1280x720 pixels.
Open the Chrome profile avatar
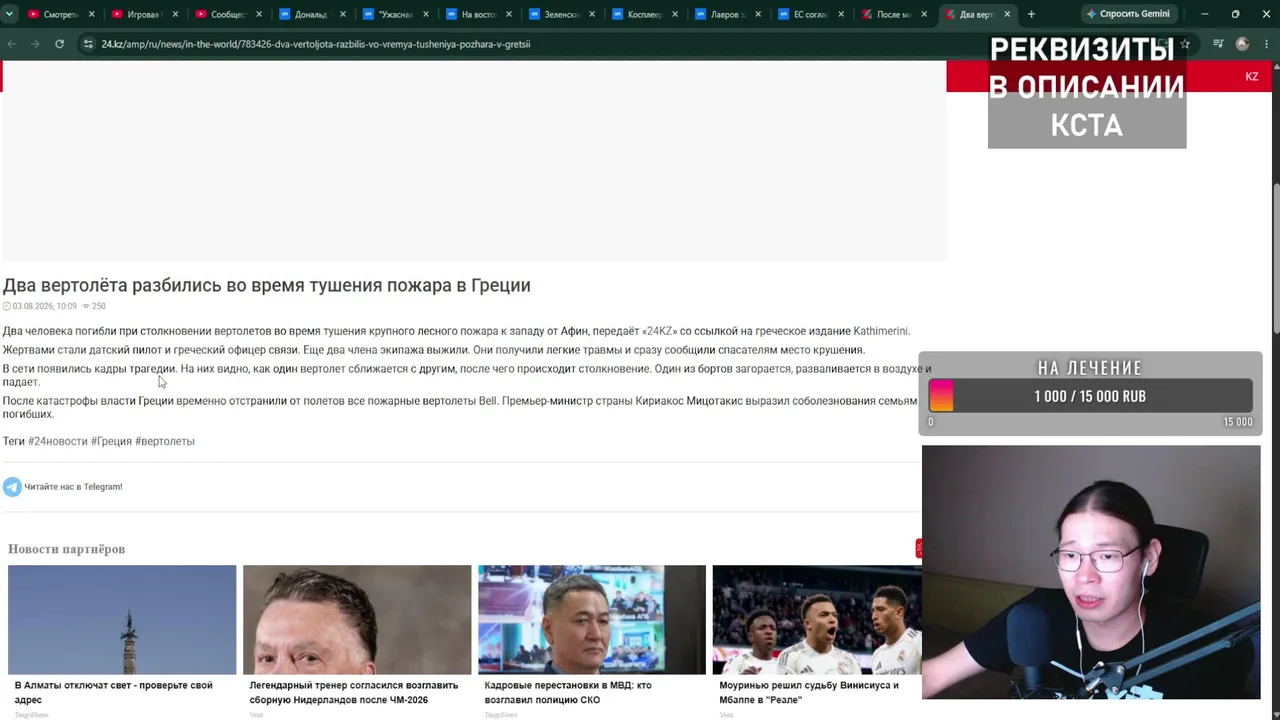pyautogui.click(x=1242, y=44)
